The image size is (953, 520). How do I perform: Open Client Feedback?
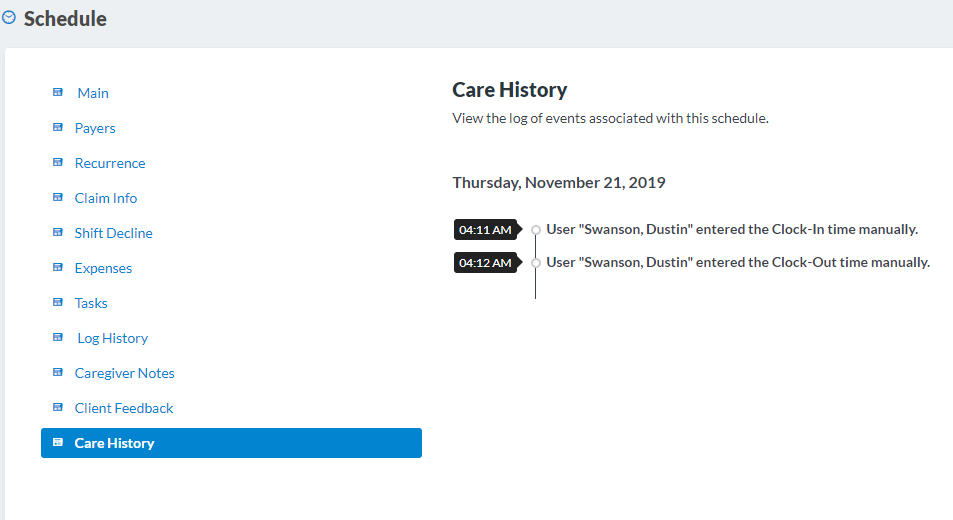click(x=124, y=408)
